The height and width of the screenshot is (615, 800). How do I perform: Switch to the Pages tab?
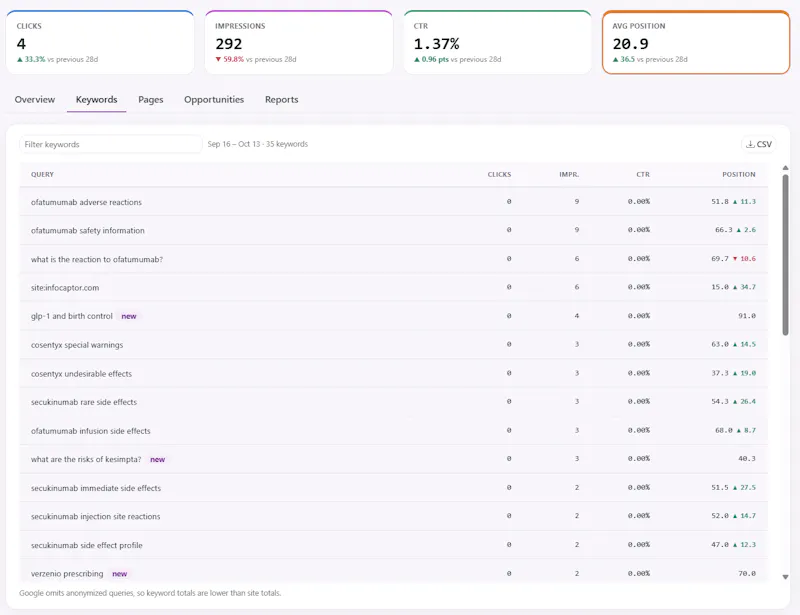coord(151,100)
